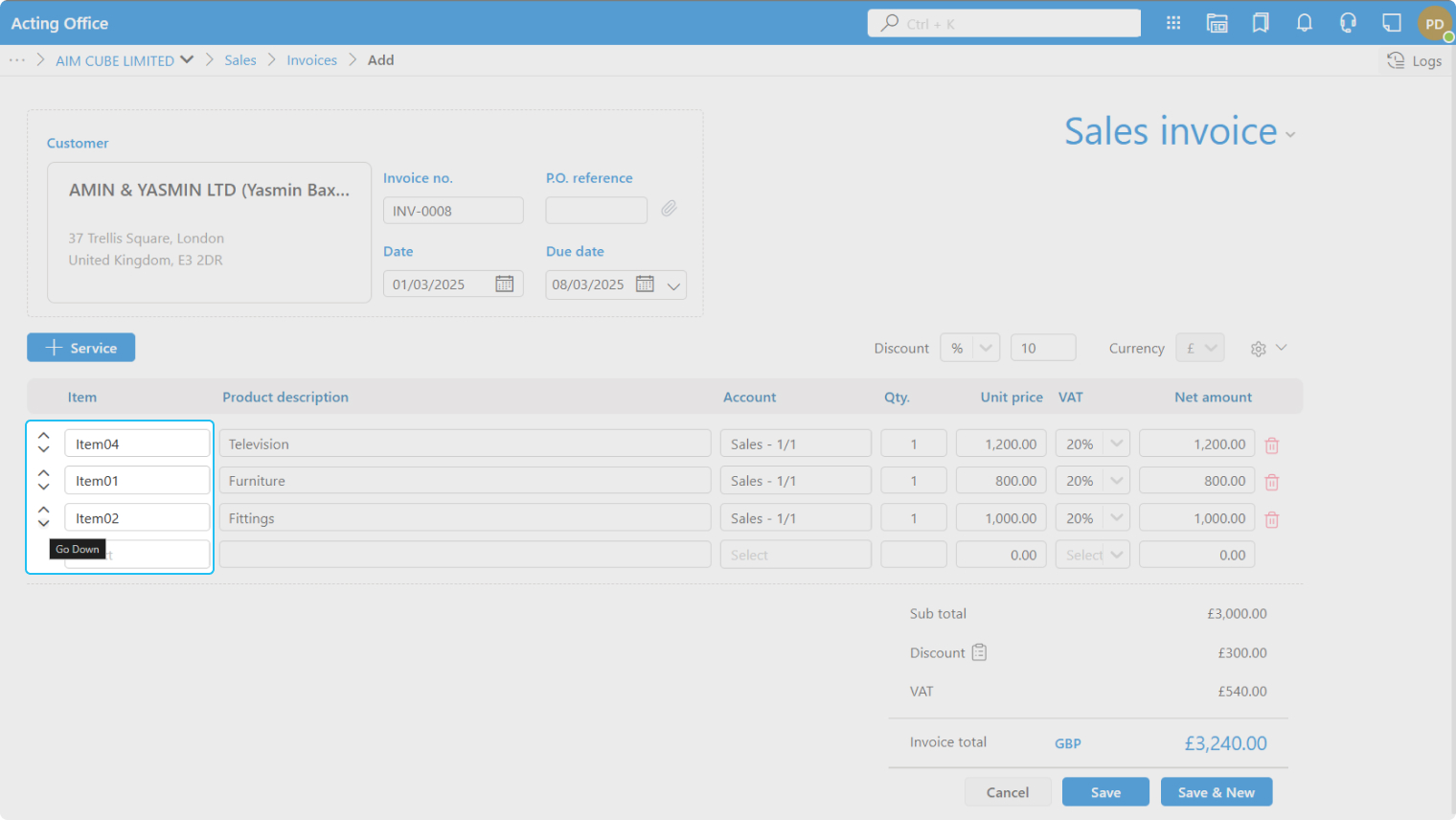This screenshot has height=820, width=1456.
Task: Delete the Fittings line item
Action: (1272, 519)
